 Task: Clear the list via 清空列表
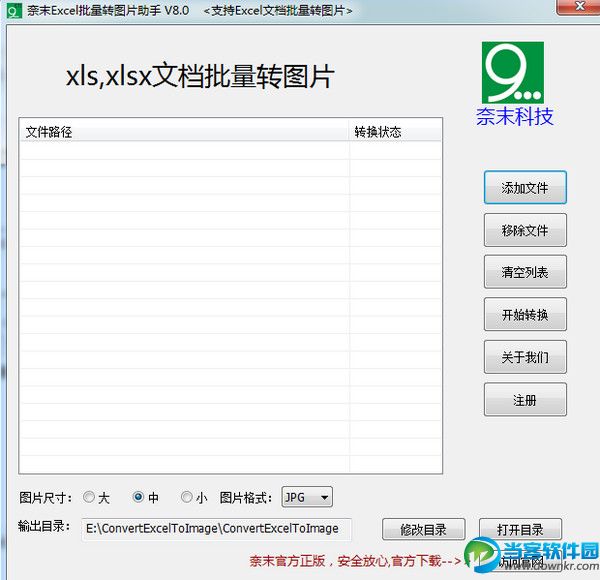(x=525, y=272)
